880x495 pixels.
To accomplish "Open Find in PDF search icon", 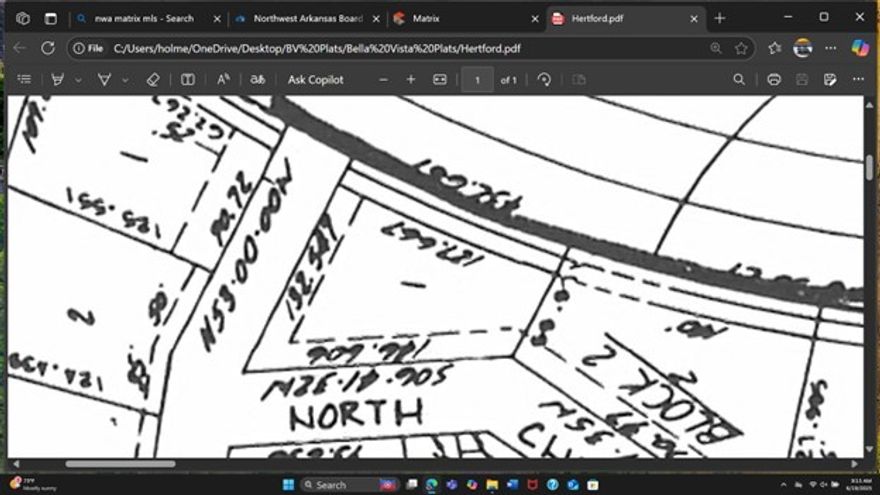I will [739, 79].
